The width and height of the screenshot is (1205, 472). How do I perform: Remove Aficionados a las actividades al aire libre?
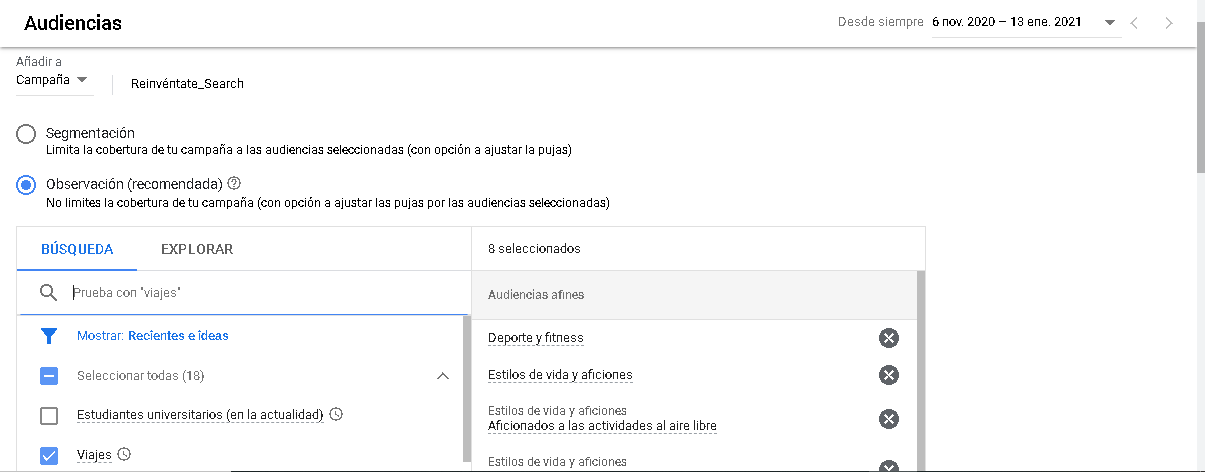pos(888,418)
